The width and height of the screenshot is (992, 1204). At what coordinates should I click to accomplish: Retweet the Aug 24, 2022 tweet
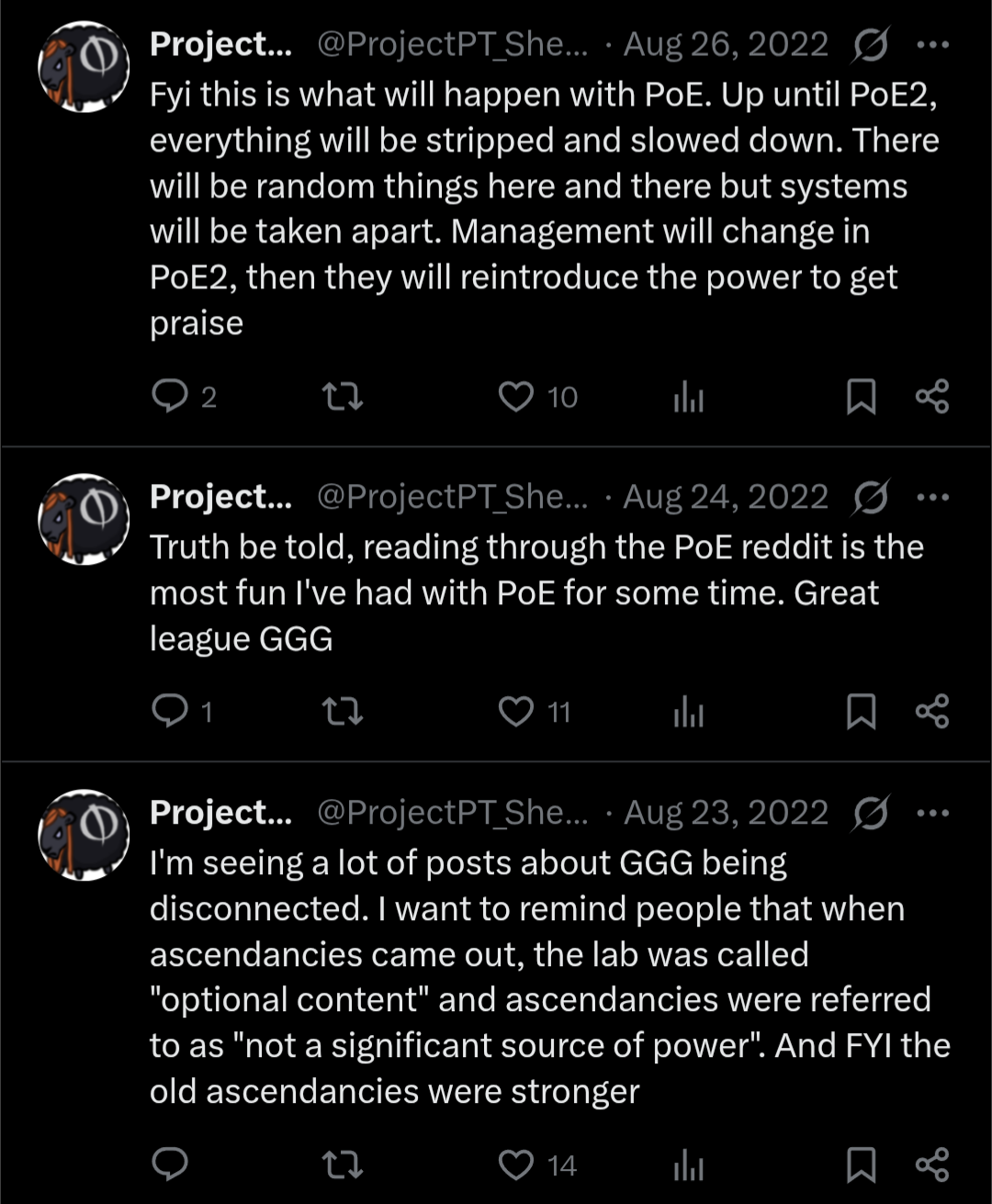344,711
